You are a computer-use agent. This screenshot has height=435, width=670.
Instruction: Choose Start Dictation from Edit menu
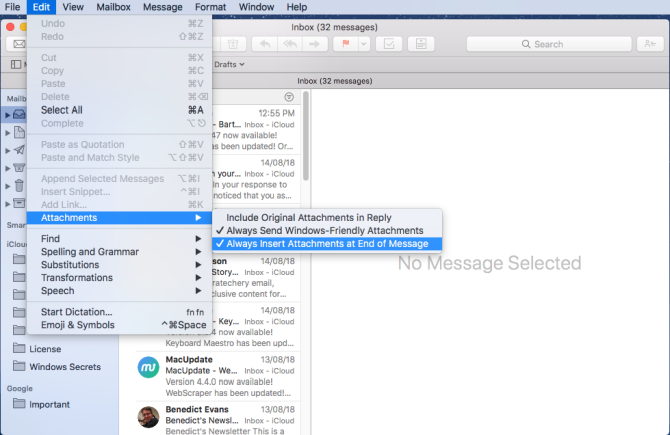[119, 312]
